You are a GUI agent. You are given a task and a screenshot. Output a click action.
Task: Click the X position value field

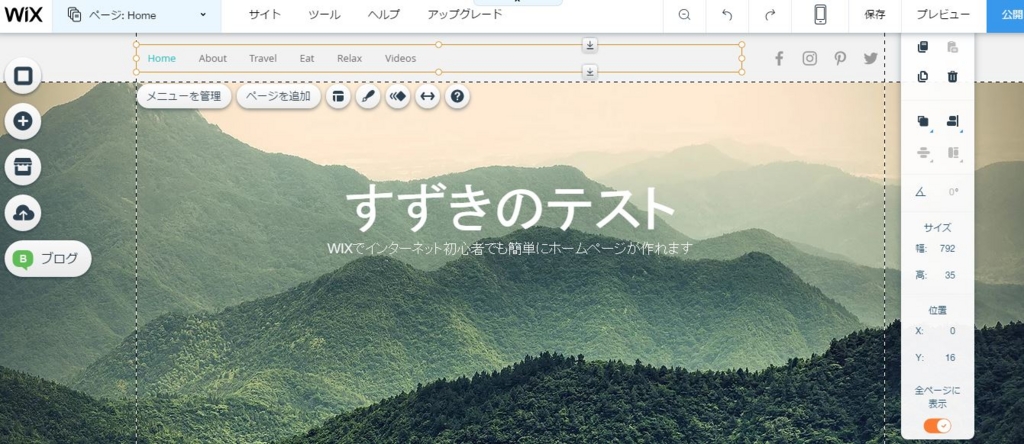pos(952,331)
